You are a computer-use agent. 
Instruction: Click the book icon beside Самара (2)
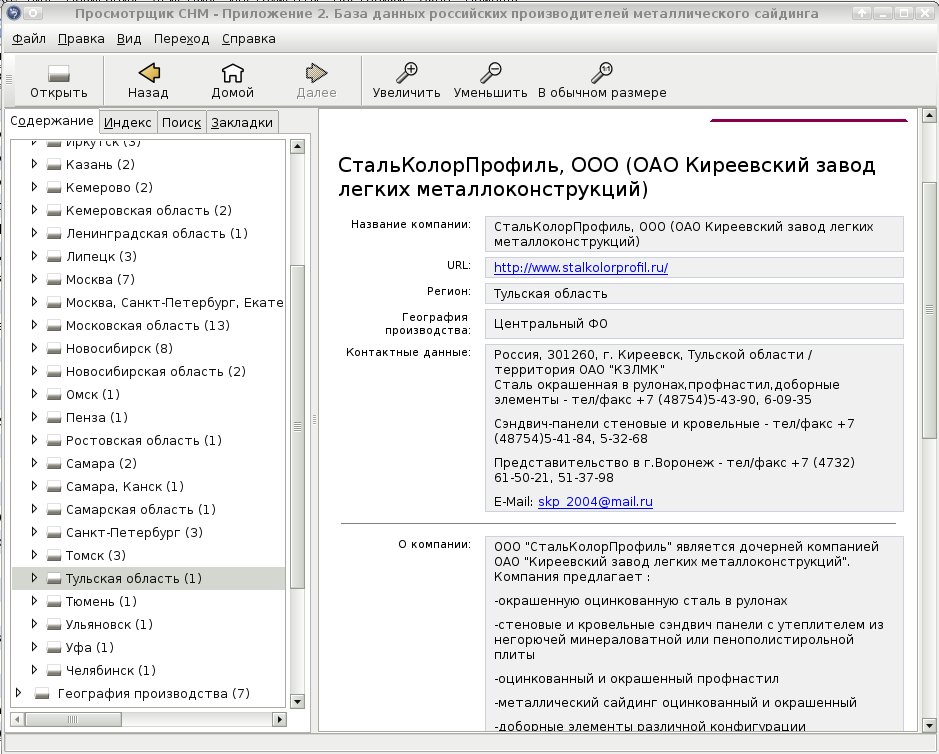point(54,464)
